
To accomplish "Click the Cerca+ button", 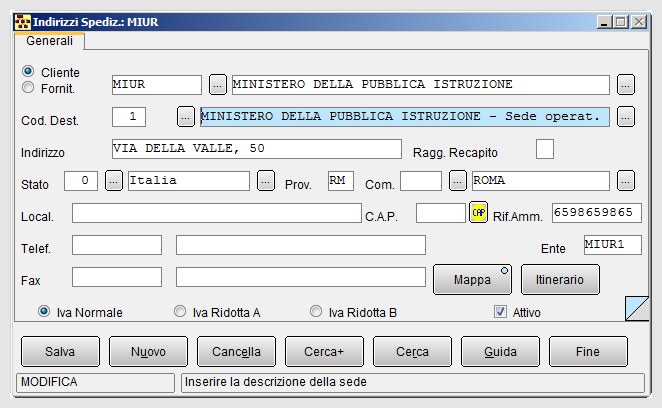I will (x=324, y=351).
